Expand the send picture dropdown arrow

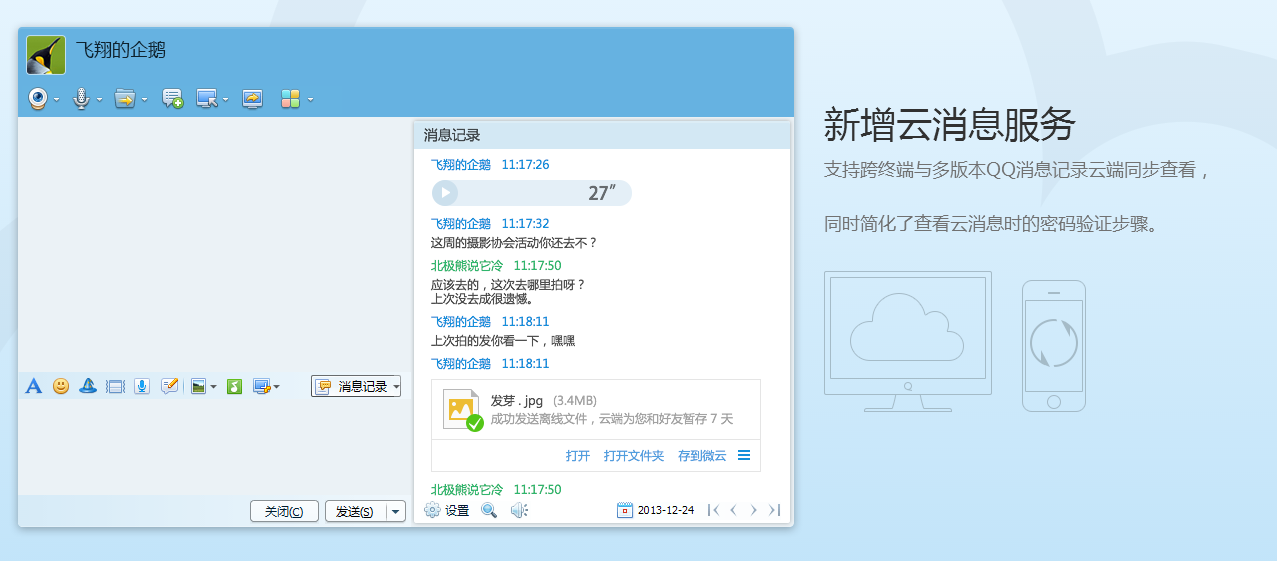click(x=213, y=387)
